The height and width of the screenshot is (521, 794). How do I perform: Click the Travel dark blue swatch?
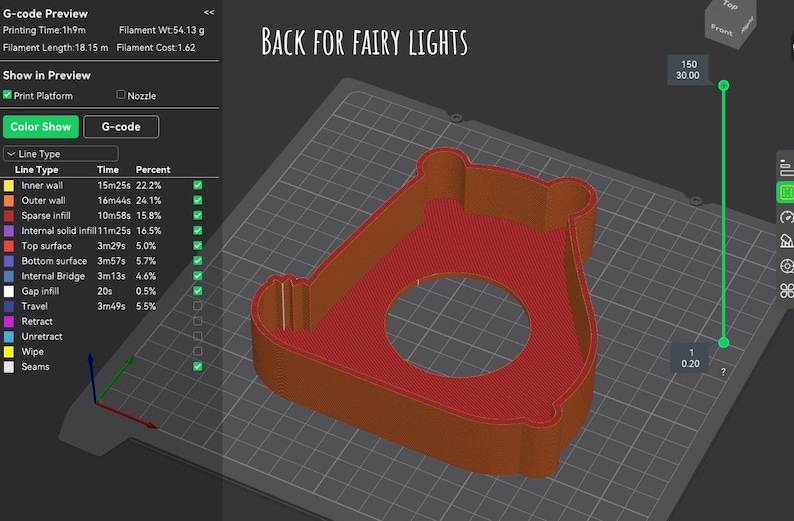[9, 306]
